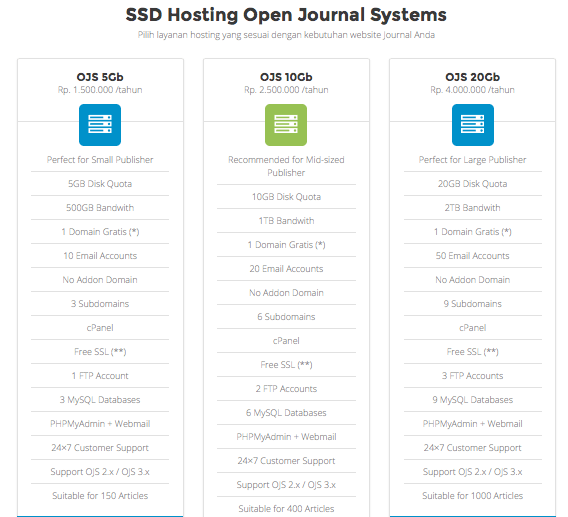The width and height of the screenshot is (568, 517).
Task: Click 'Free SSL (**)' in OJS 20Gb
Action: [x=473, y=352]
